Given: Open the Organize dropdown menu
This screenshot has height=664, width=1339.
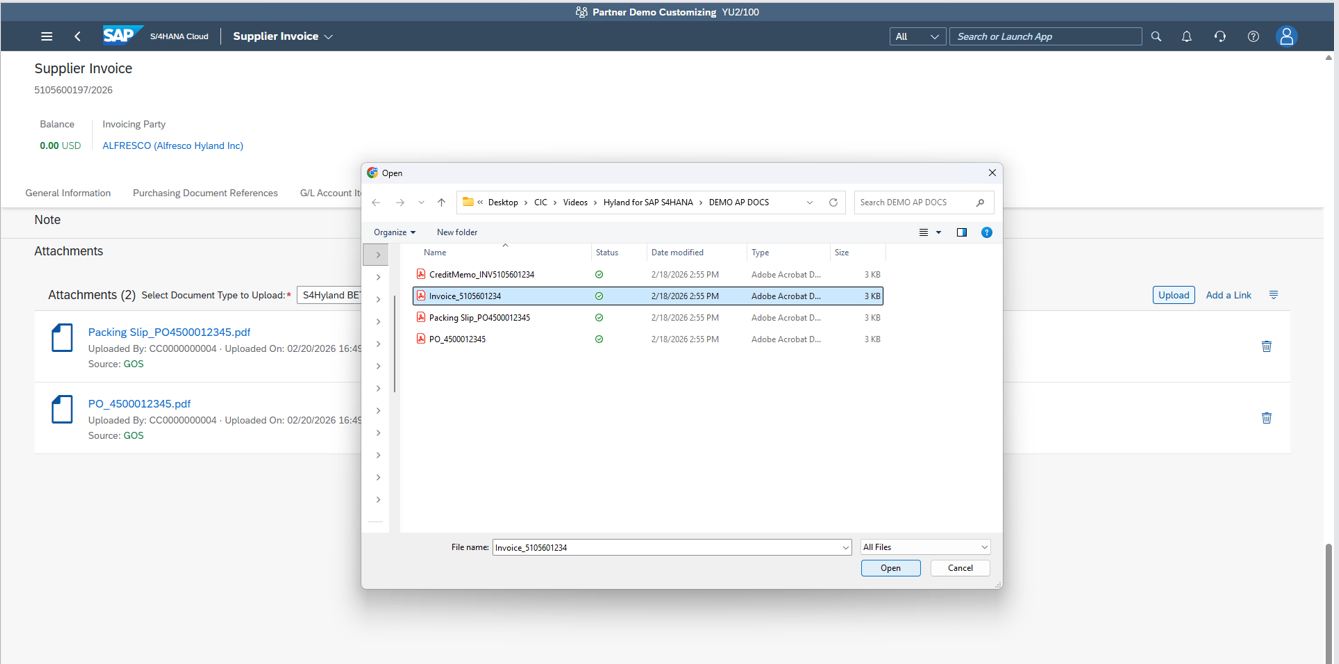Looking at the screenshot, I should pos(394,232).
